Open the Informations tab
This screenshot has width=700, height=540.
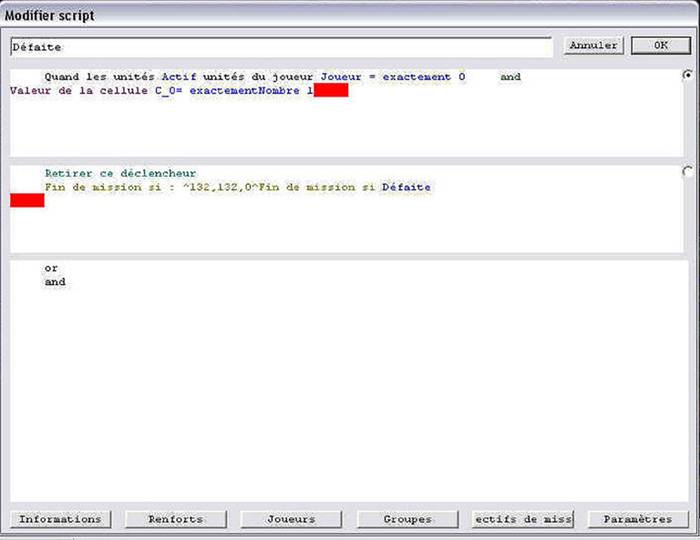pyautogui.click(x=61, y=519)
